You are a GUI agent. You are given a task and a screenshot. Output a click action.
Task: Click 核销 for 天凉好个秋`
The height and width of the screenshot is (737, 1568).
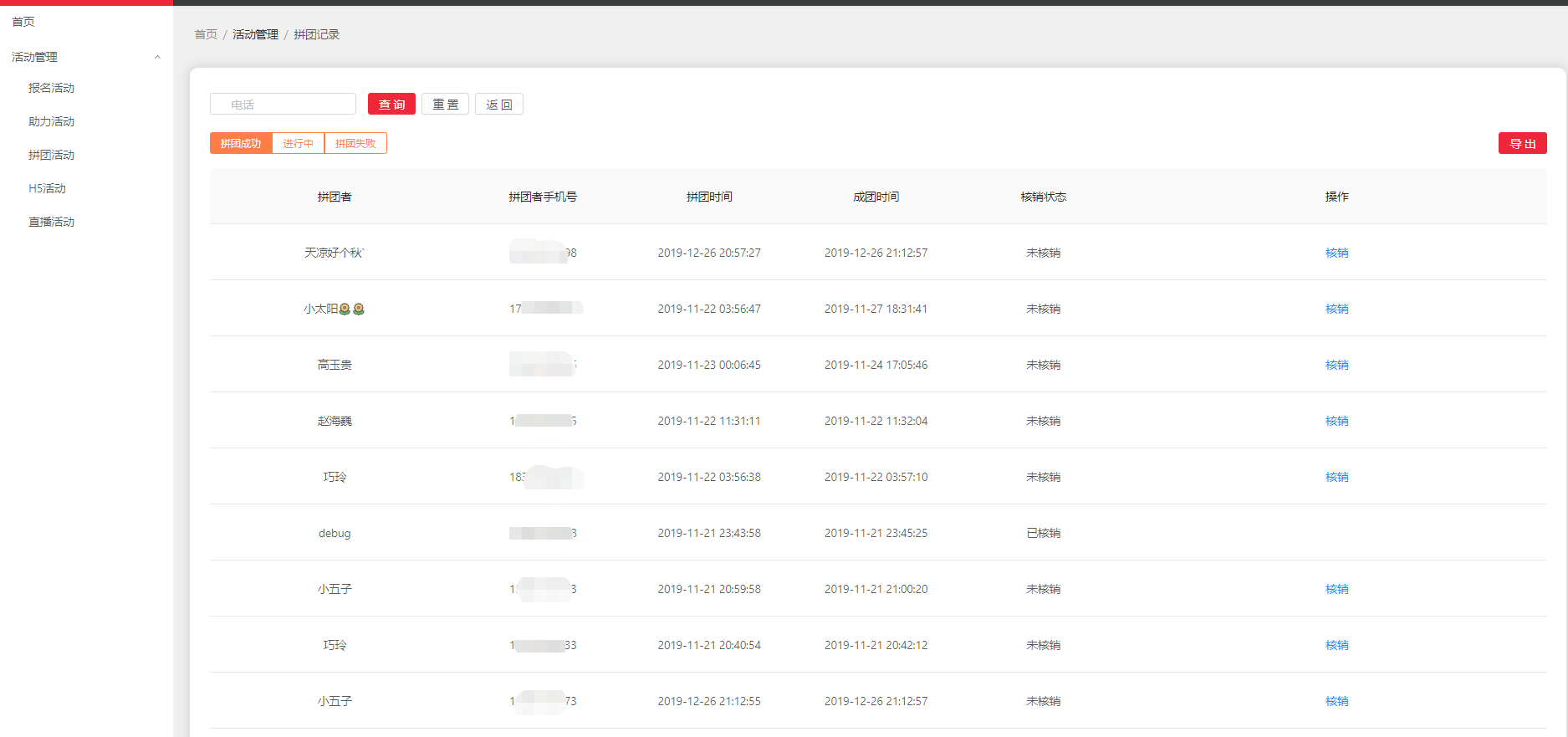click(x=1336, y=253)
